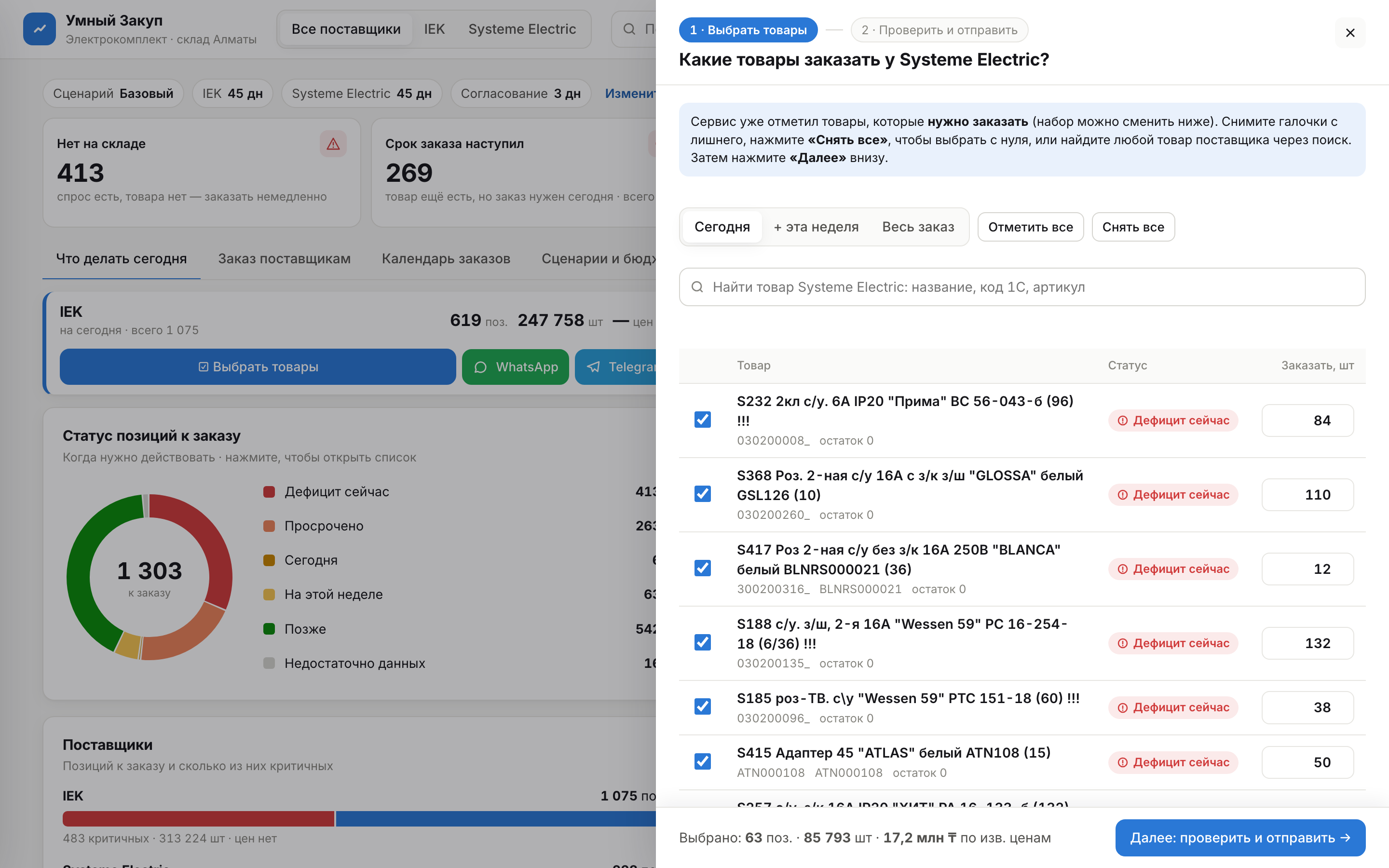Edit quantity field showing 110
Screen dimensions: 1389x868
pyautogui.click(x=1307, y=494)
